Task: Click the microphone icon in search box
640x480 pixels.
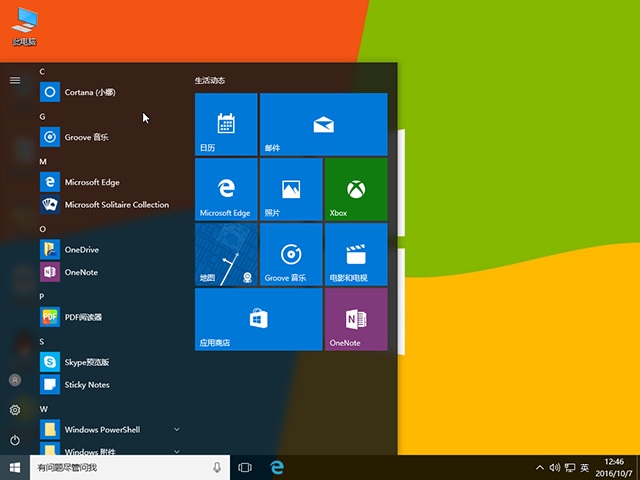Action: (x=217, y=467)
